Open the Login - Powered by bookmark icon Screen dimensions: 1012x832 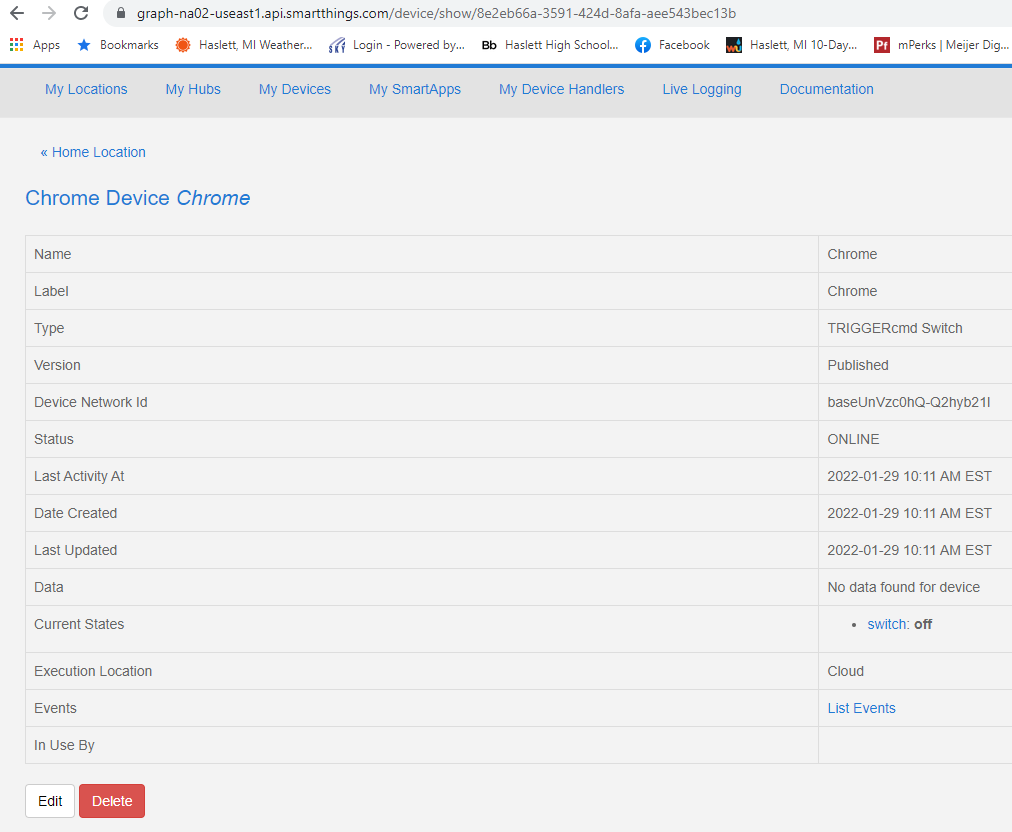(x=337, y=45)
